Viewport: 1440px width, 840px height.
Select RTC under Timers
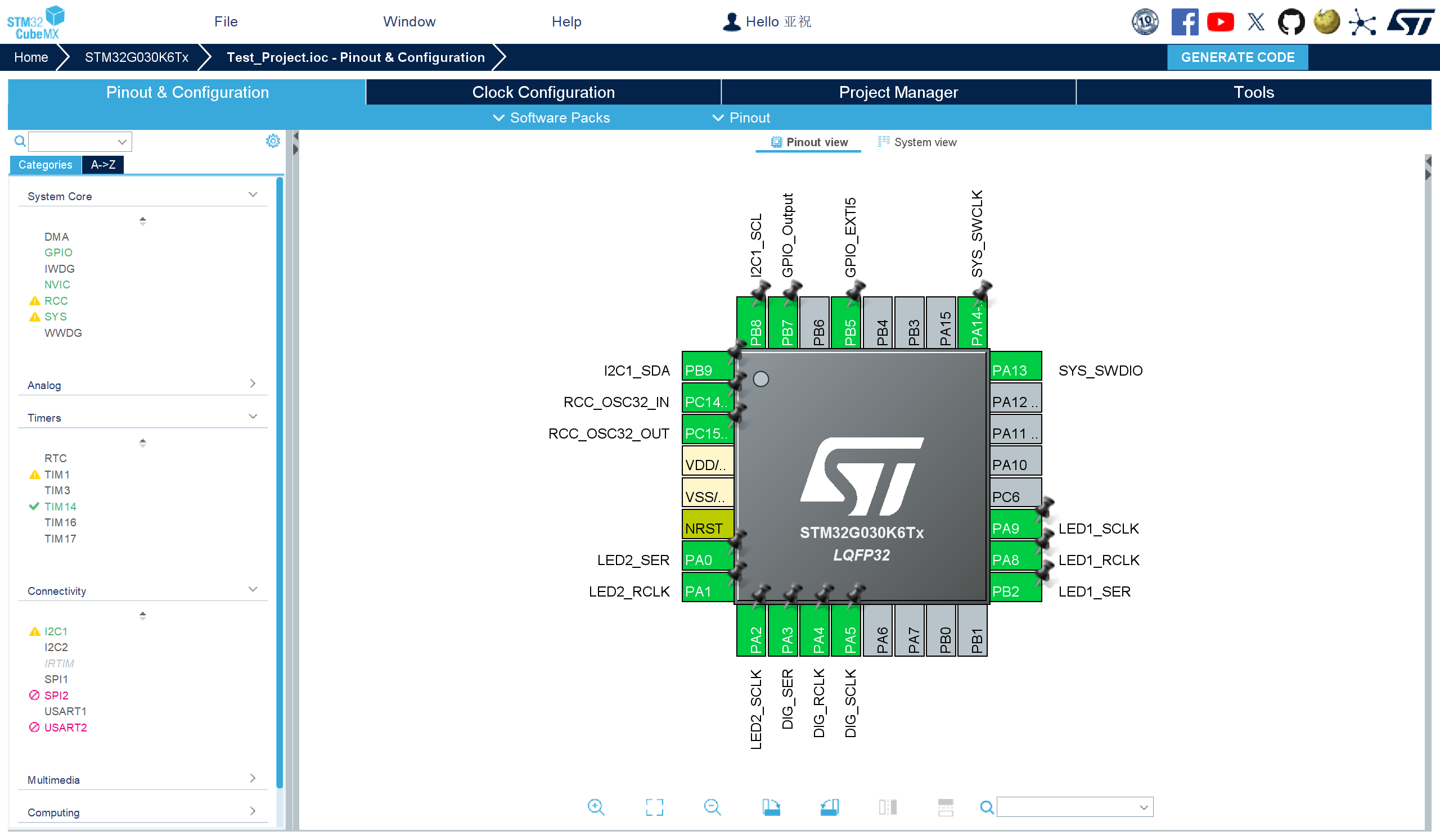click(x=56, y=458)
